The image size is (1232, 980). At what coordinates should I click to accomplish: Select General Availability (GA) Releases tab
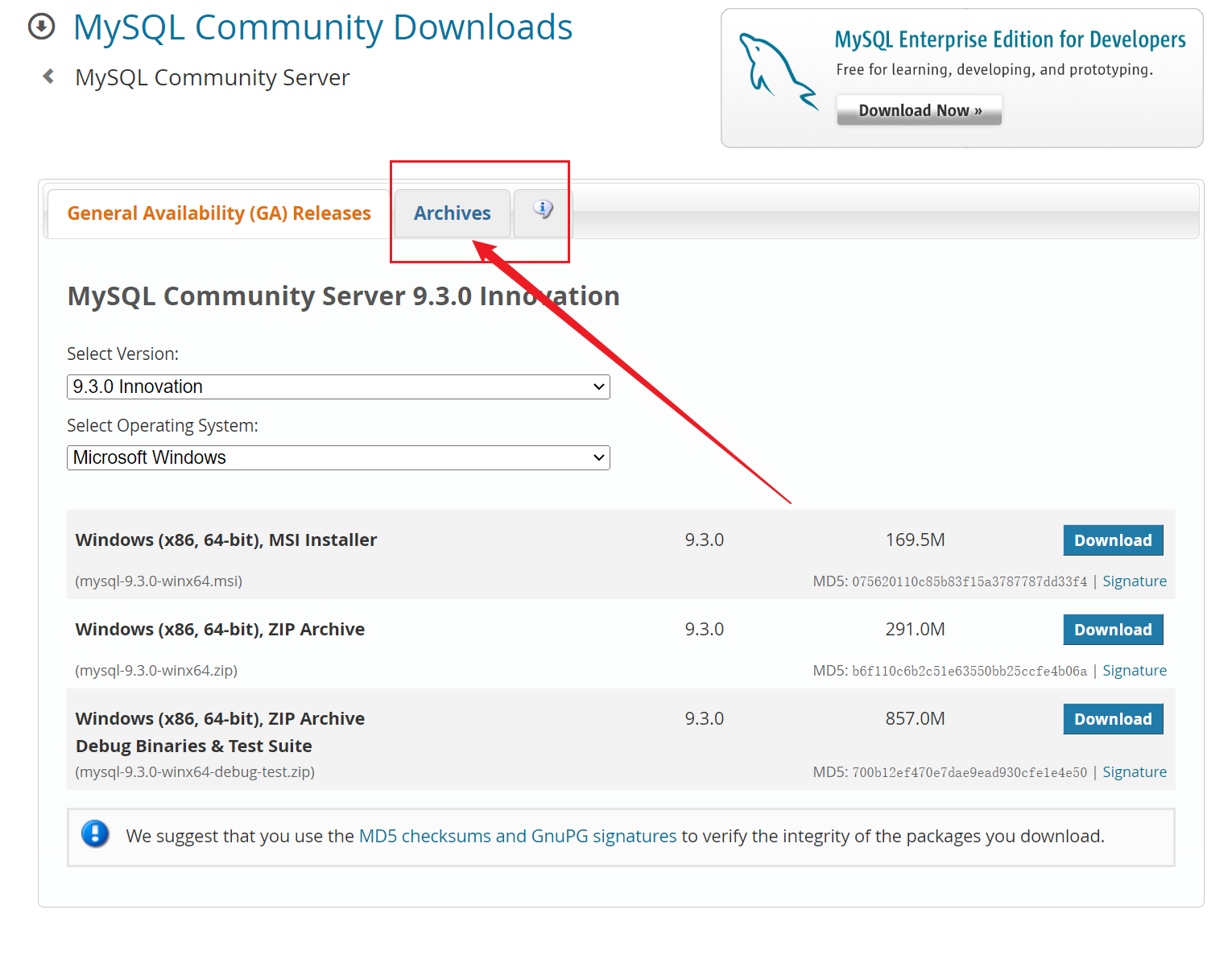219,213
